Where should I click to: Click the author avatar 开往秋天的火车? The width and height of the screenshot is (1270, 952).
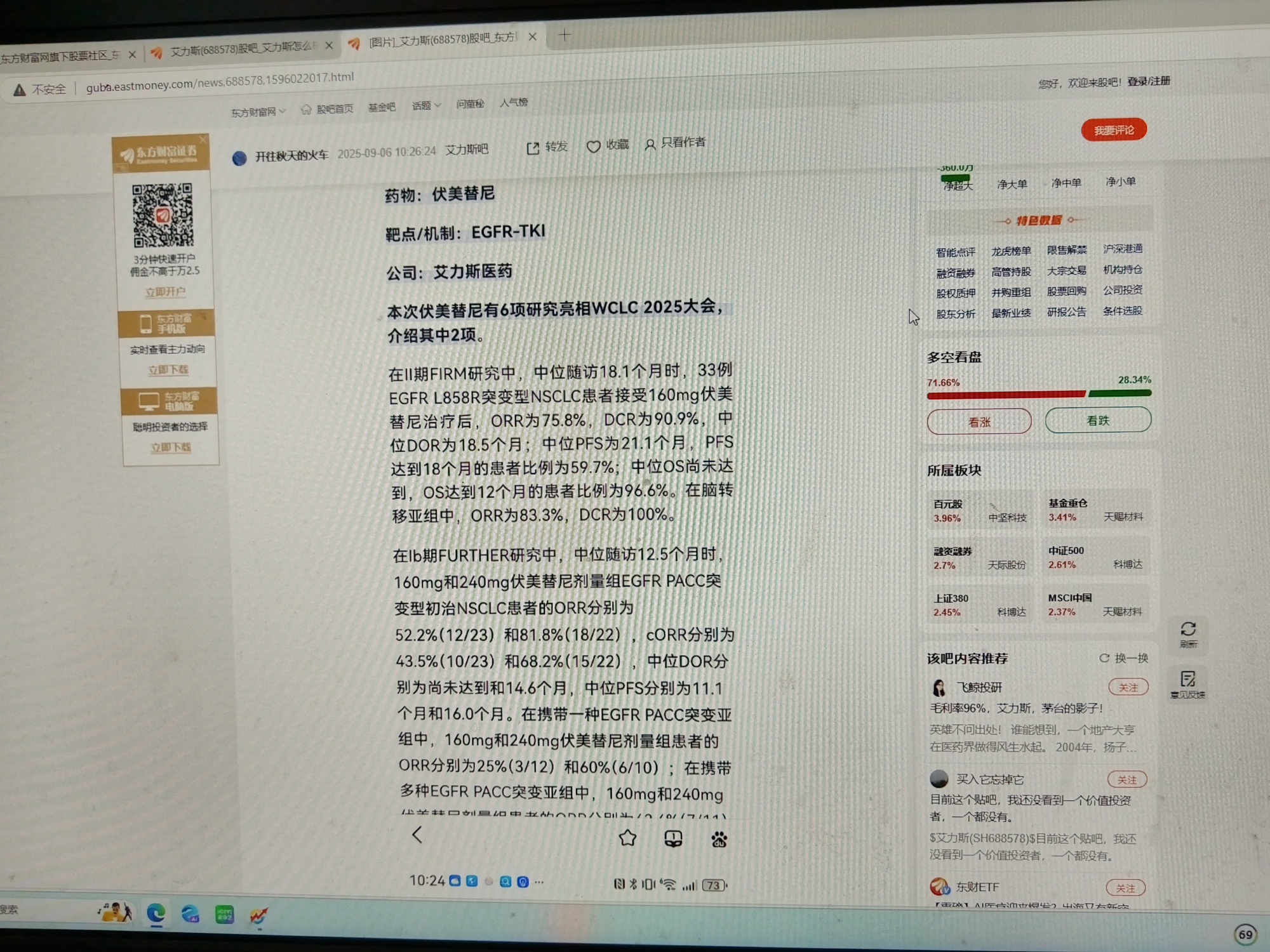[239, 158]
